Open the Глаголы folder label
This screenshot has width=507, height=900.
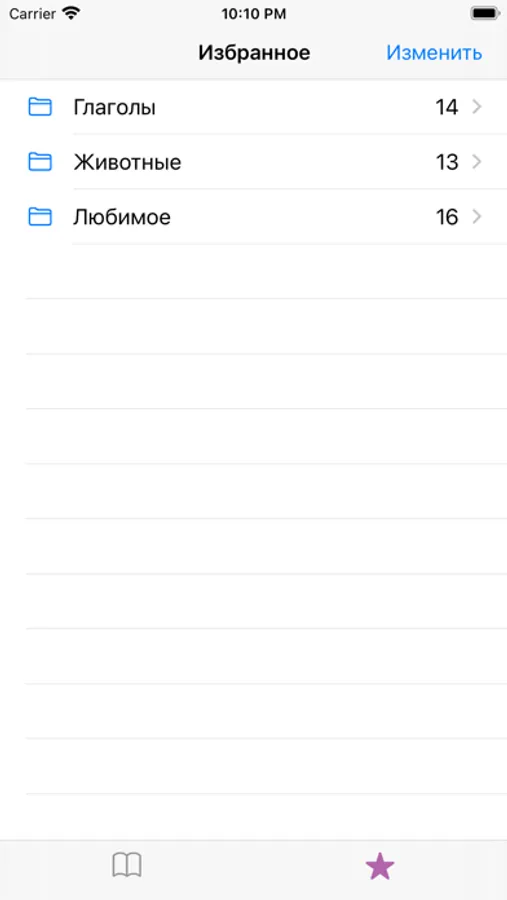[x=114, y=107]
